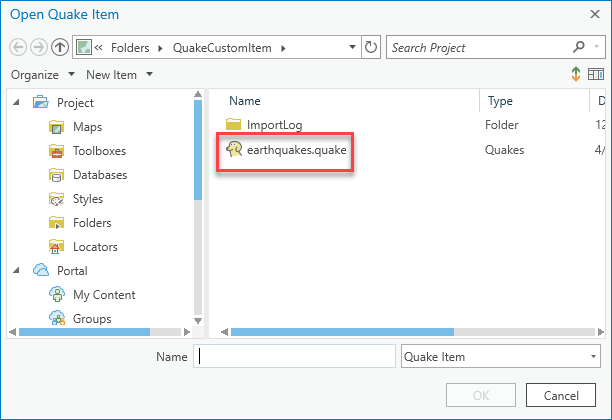Toggle the details pane view icon
Screen dimensions: 612x420
(x=596, y=75)
